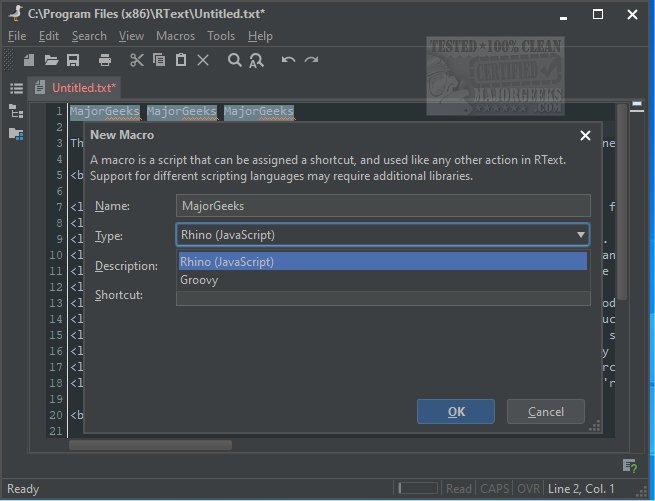
Task: Click the Copy toolbar icon
Action: click(159, 60)
